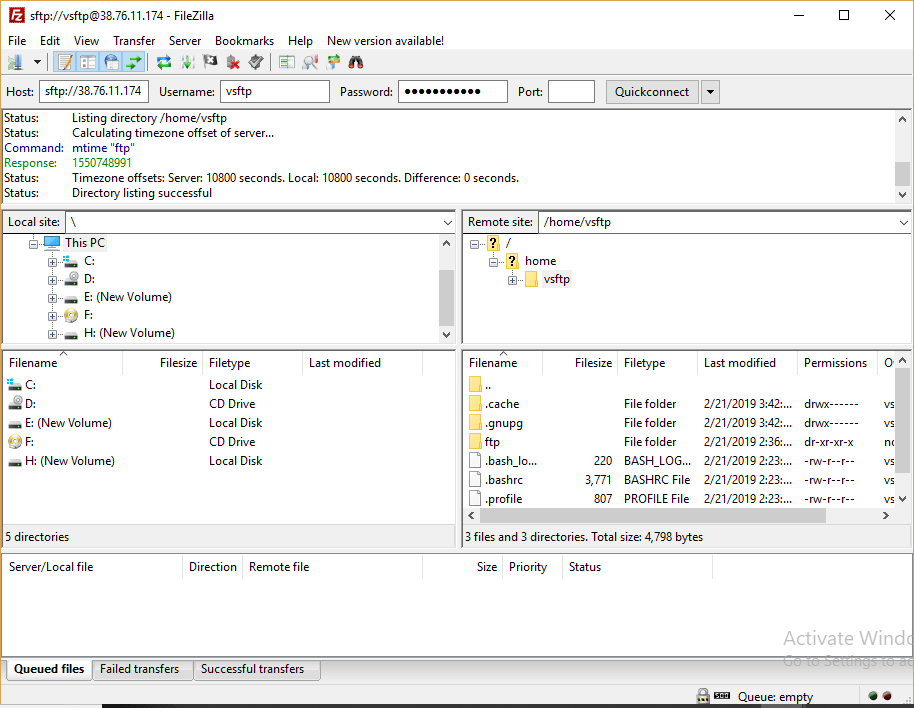This screenshot has width=914, height=708.
Task: Select the .bash_lo... file
Action: (511, 461)
